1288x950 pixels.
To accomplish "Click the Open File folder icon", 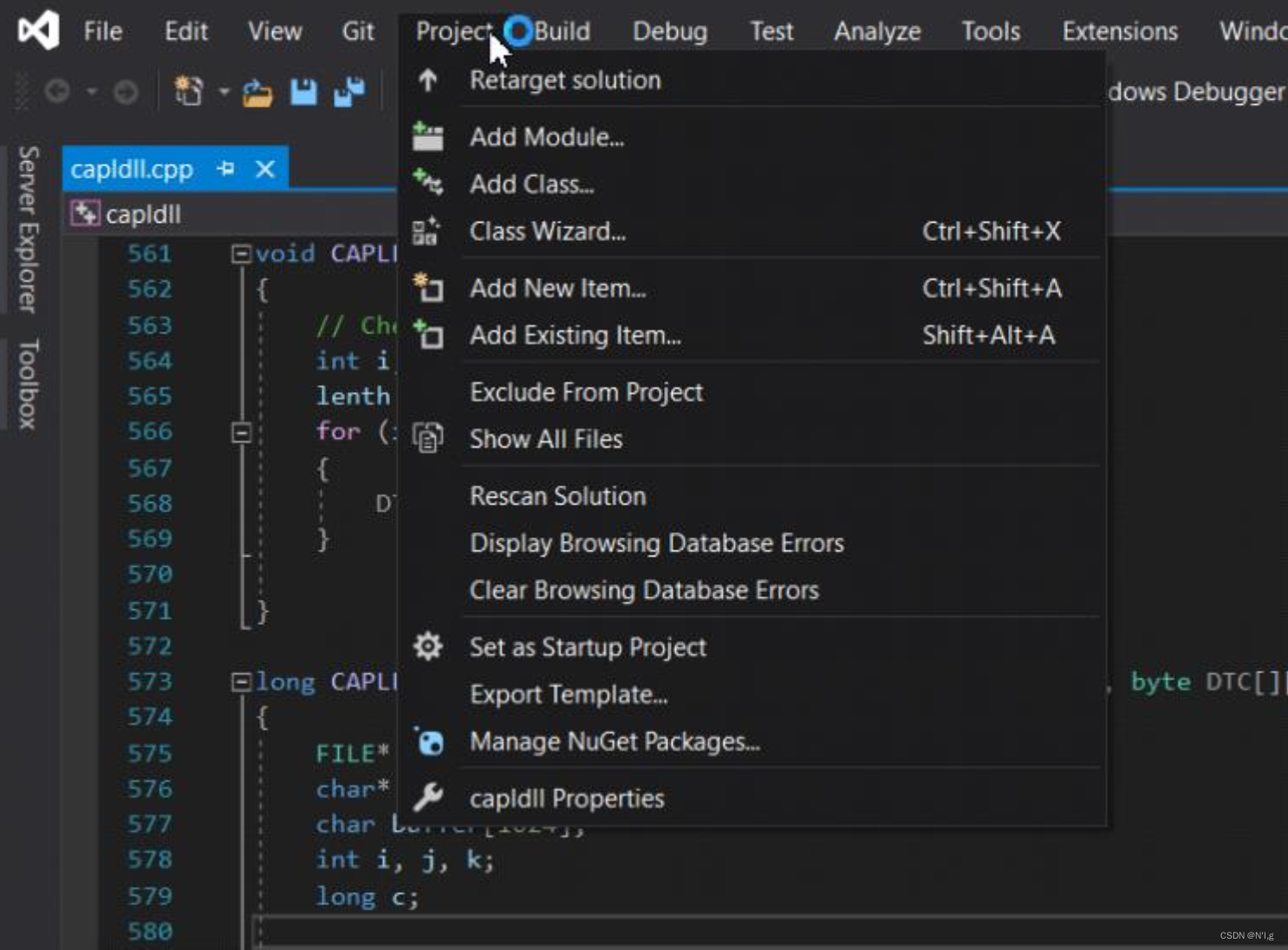I will coord(257,92).
